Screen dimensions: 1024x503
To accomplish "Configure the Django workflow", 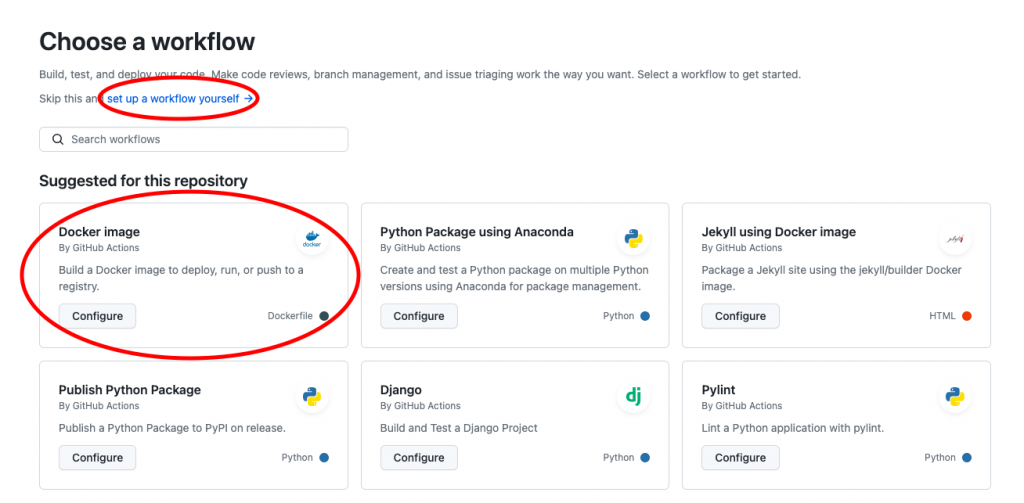I will point(419,458).
